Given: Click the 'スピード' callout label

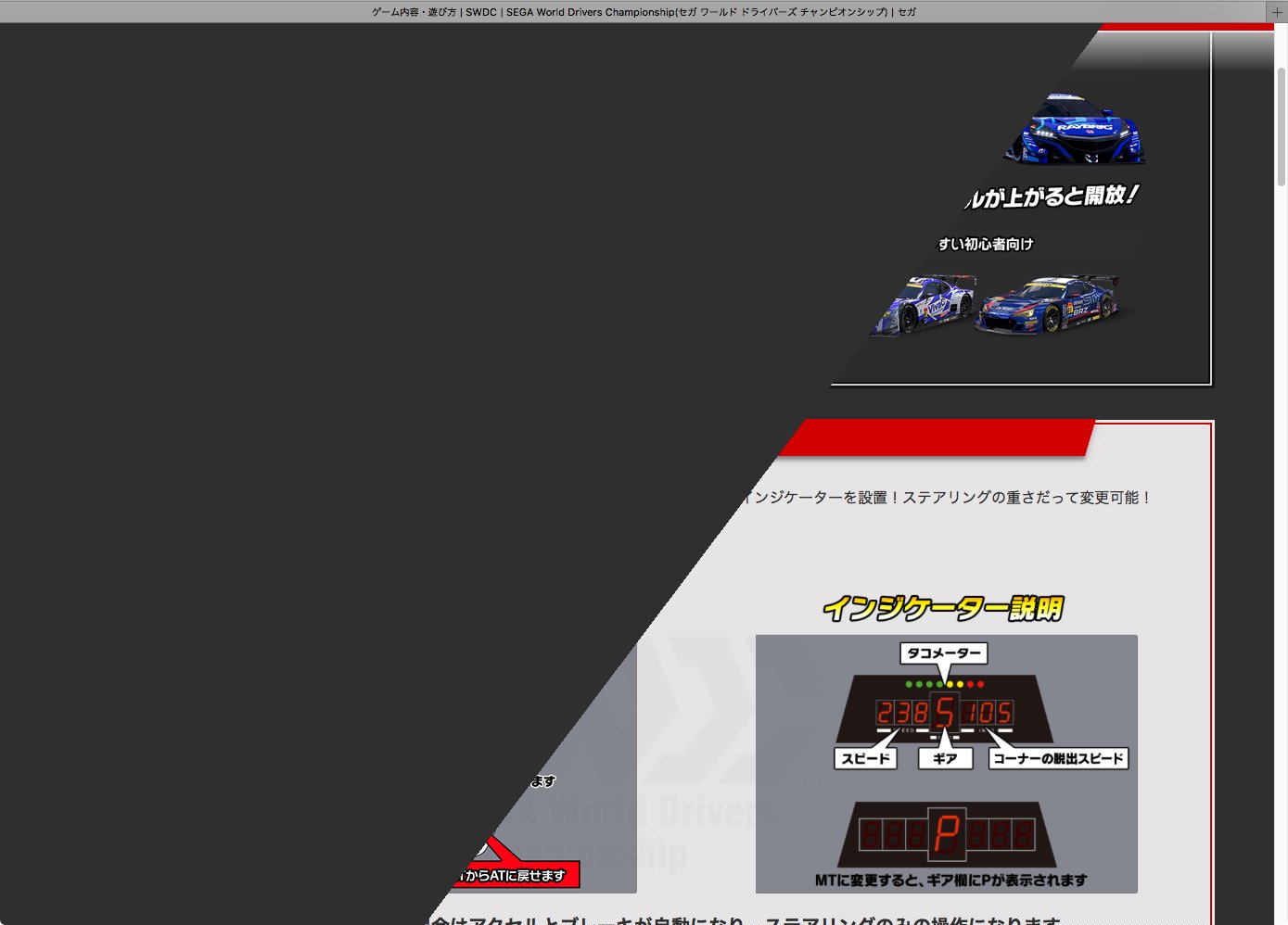Looking at the screenshot, I should tap(866, 758).
